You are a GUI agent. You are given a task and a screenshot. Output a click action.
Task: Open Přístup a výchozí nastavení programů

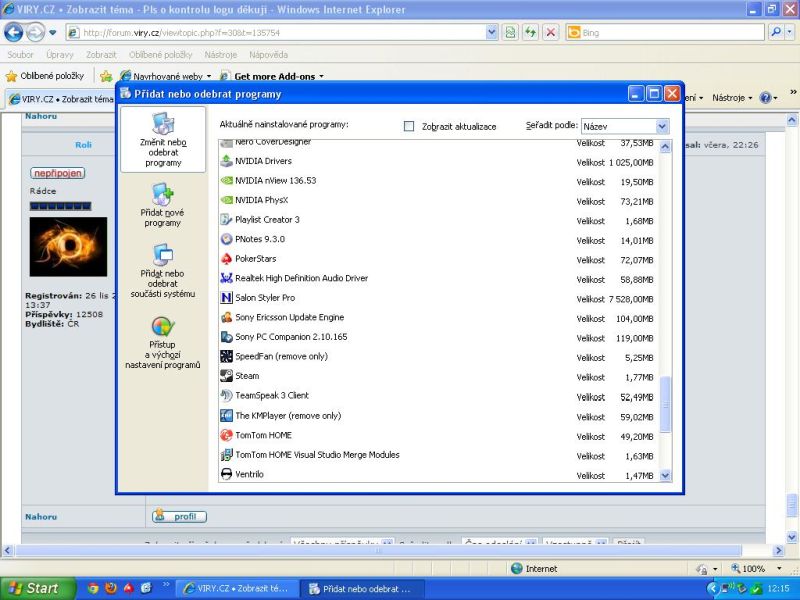163,342
